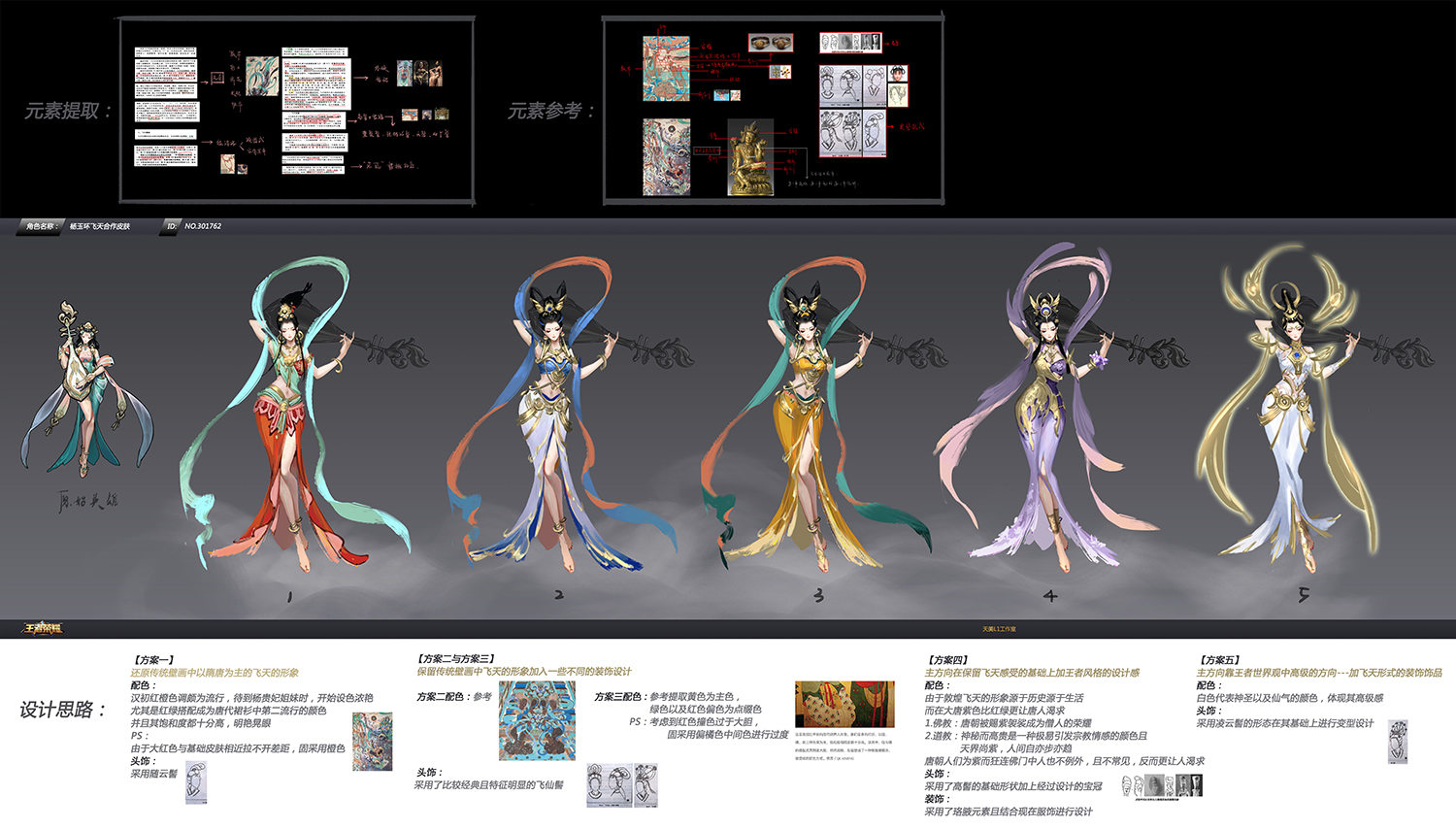Image resolution: width=1456 pixels, height=829 pixels.
Task: Click the 飞仙髻 hairstyle sketches image
Action: coord(623,785)
